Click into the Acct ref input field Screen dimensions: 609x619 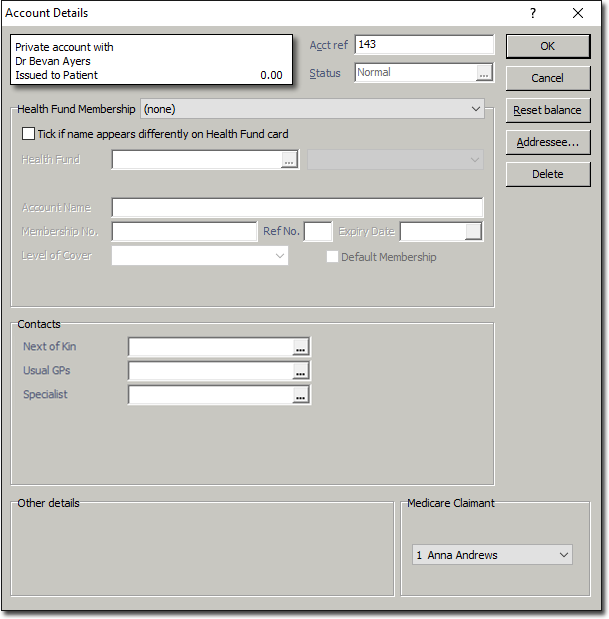pos(424,45)
